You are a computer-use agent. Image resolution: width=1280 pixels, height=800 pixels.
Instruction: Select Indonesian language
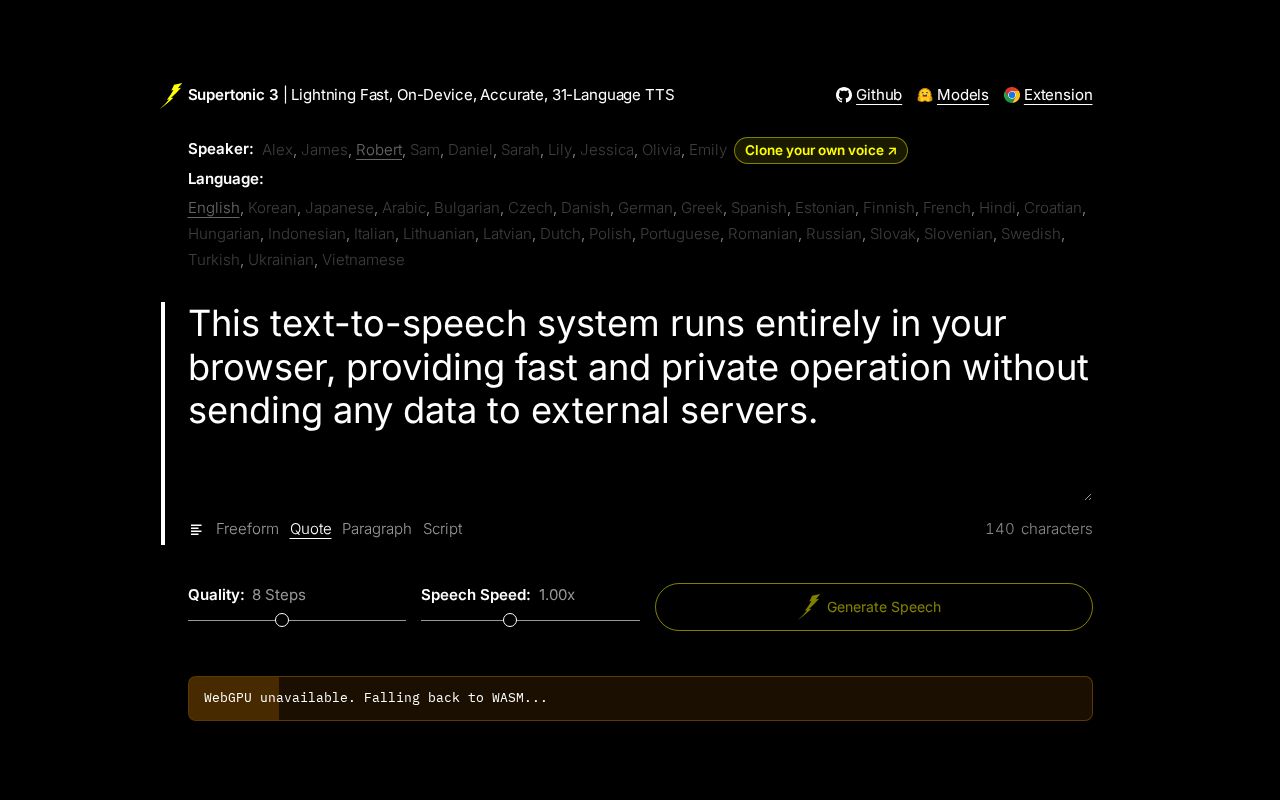pyautogui.click(x=307, y=234)
